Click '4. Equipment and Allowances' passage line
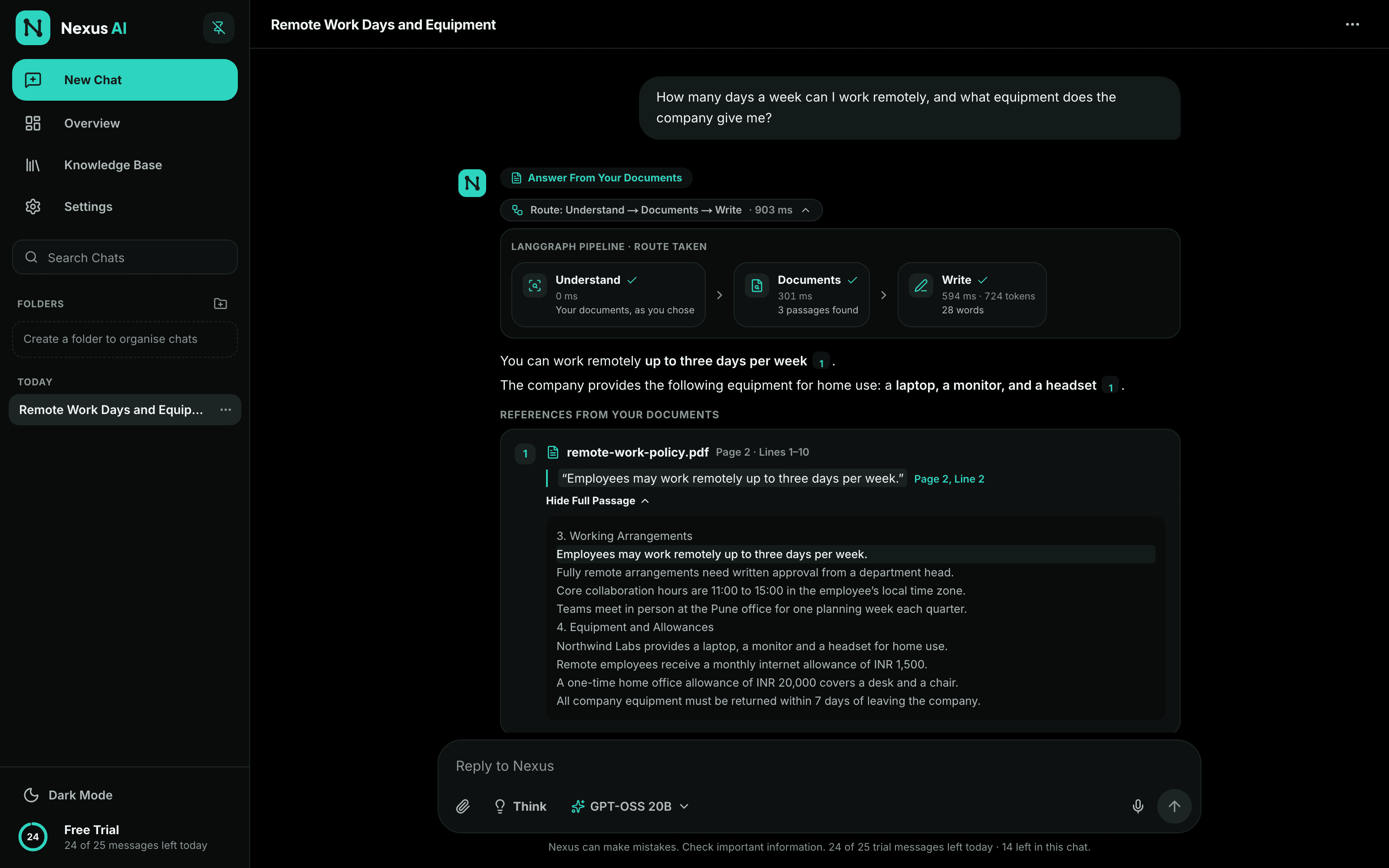Viewport: 1389px width, 868px height. (635, 627)
